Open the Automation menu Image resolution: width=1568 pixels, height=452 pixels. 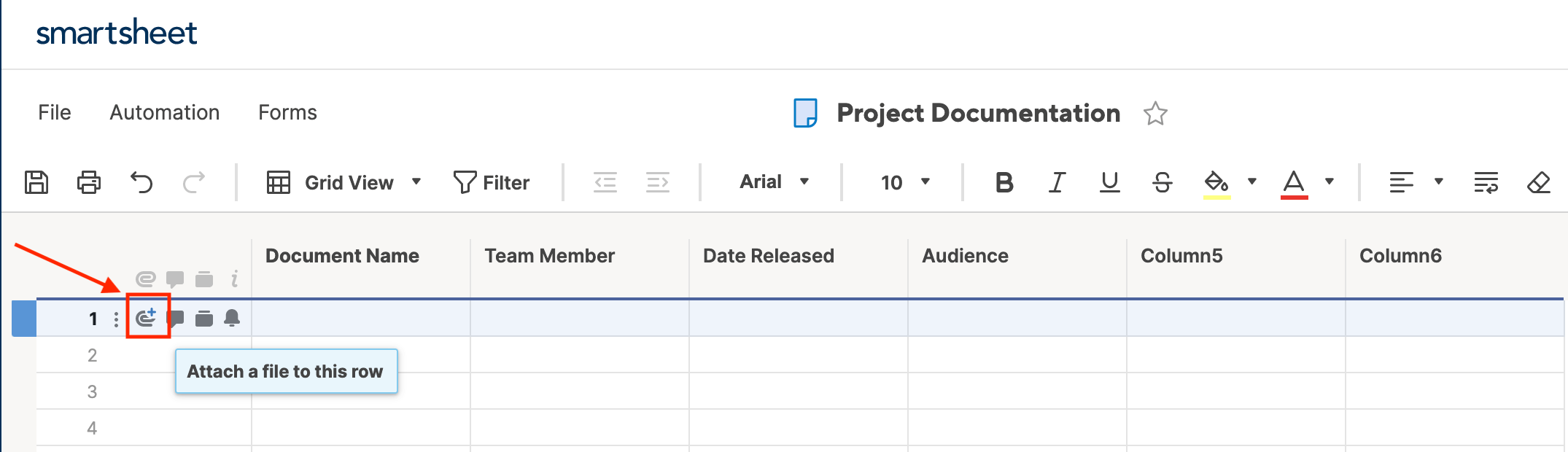165,112
